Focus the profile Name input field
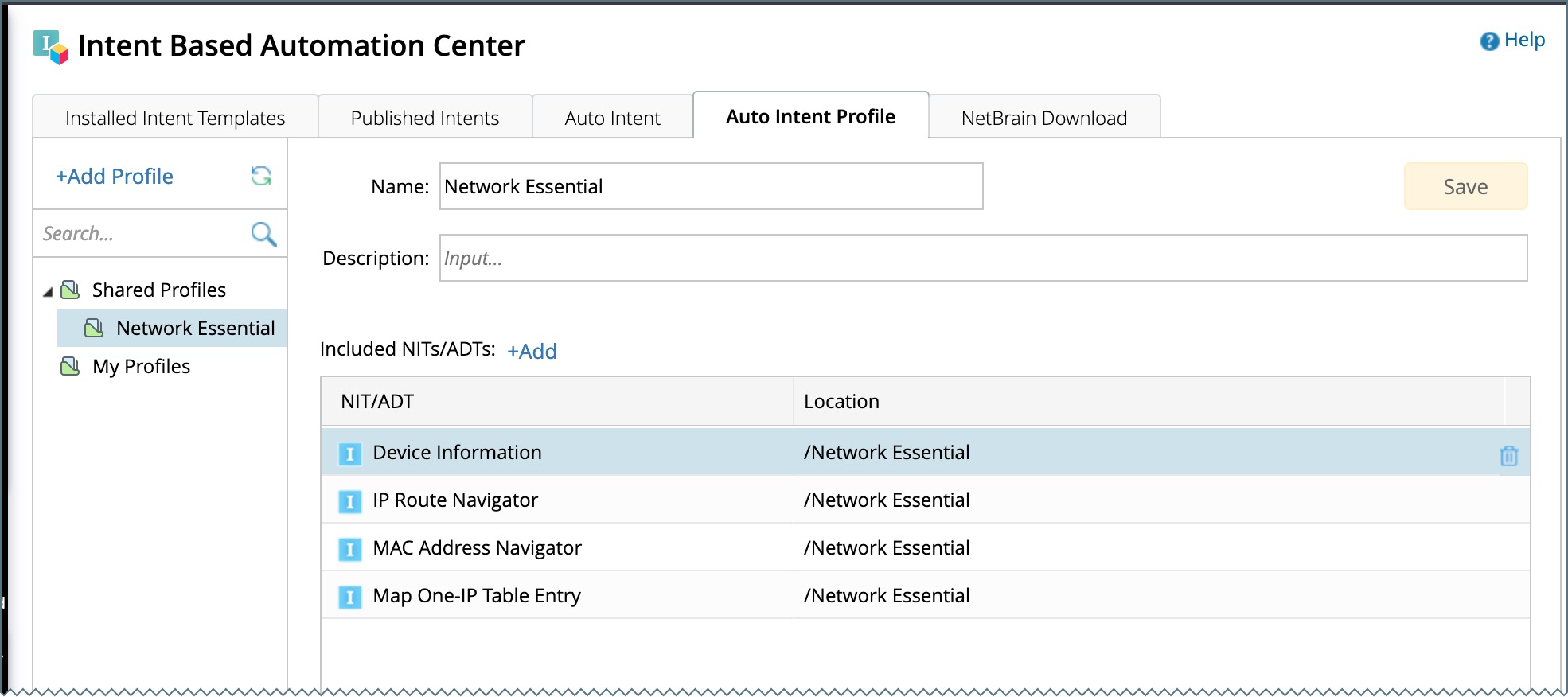This screenshot has width=1568, height=697. [711, 186]
